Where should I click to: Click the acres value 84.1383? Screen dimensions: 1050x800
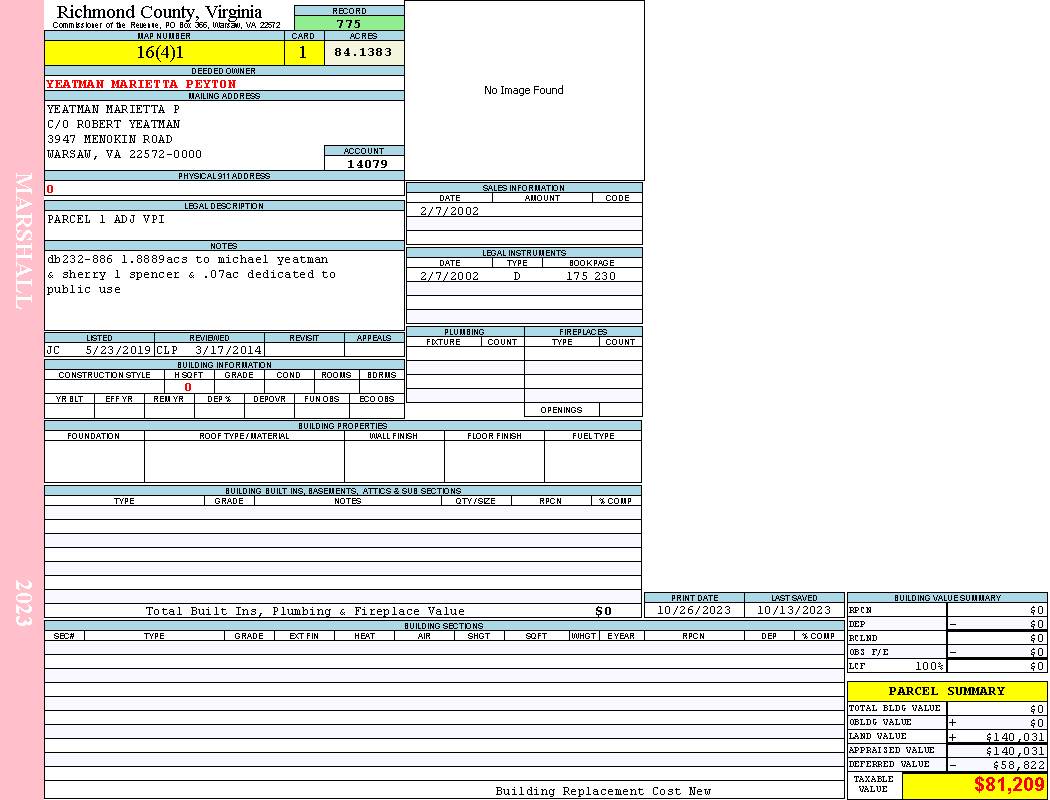click(363, 53)
